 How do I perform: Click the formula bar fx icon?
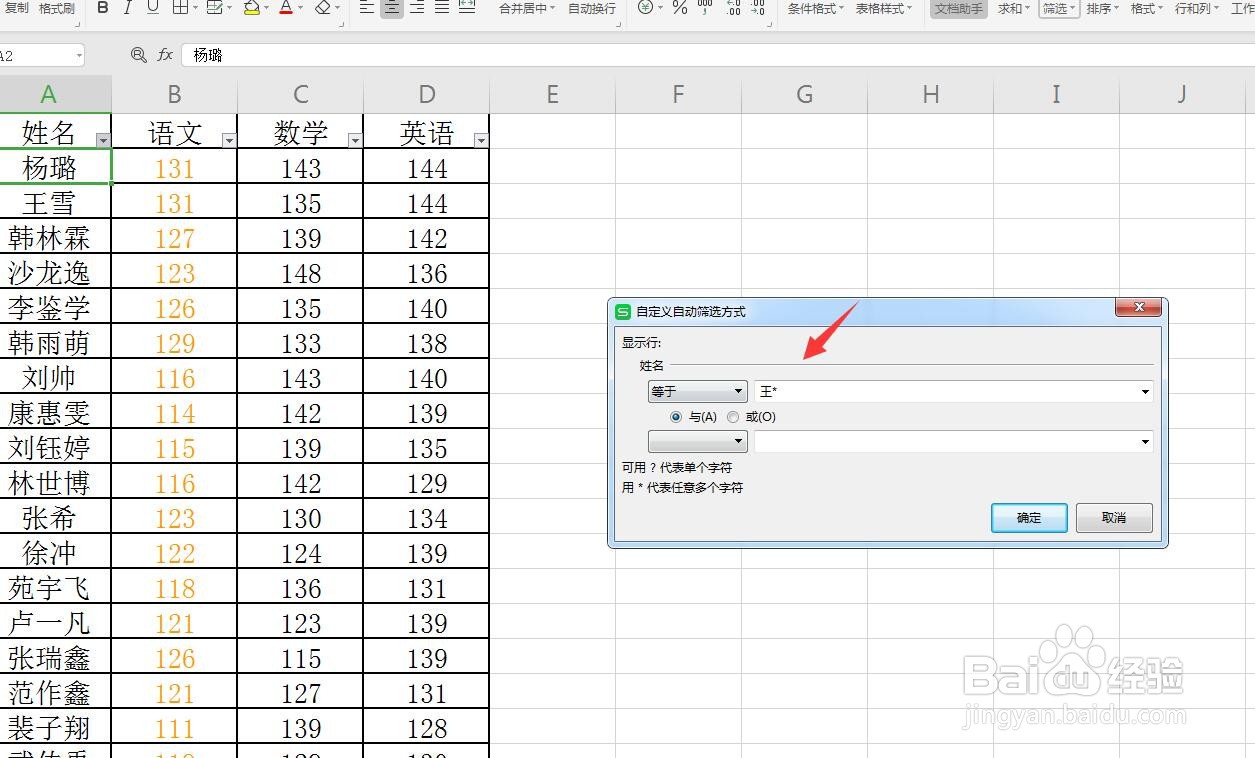click(x=164, y=55)
